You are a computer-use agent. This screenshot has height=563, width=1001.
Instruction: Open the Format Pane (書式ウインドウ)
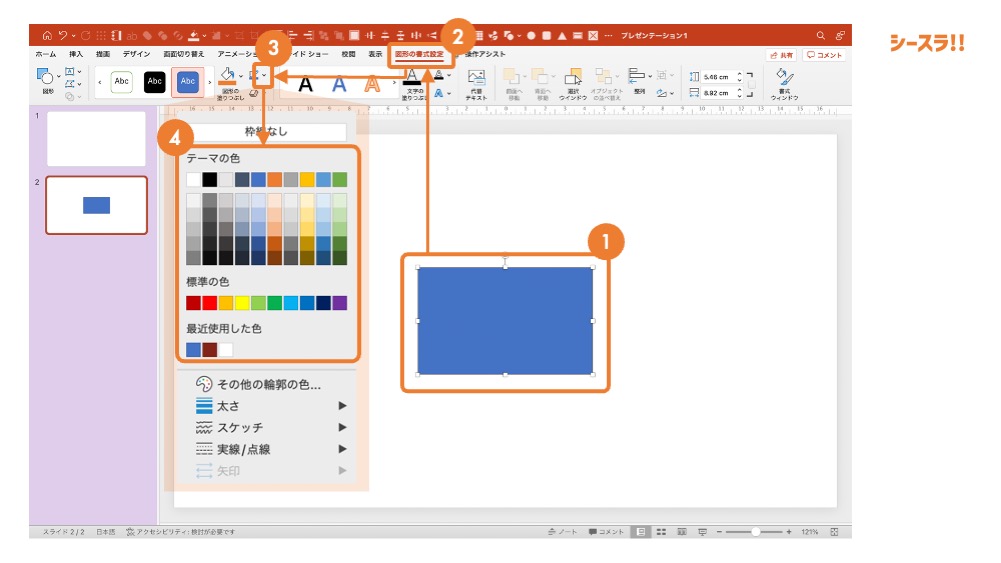click(x=785, y=82)
